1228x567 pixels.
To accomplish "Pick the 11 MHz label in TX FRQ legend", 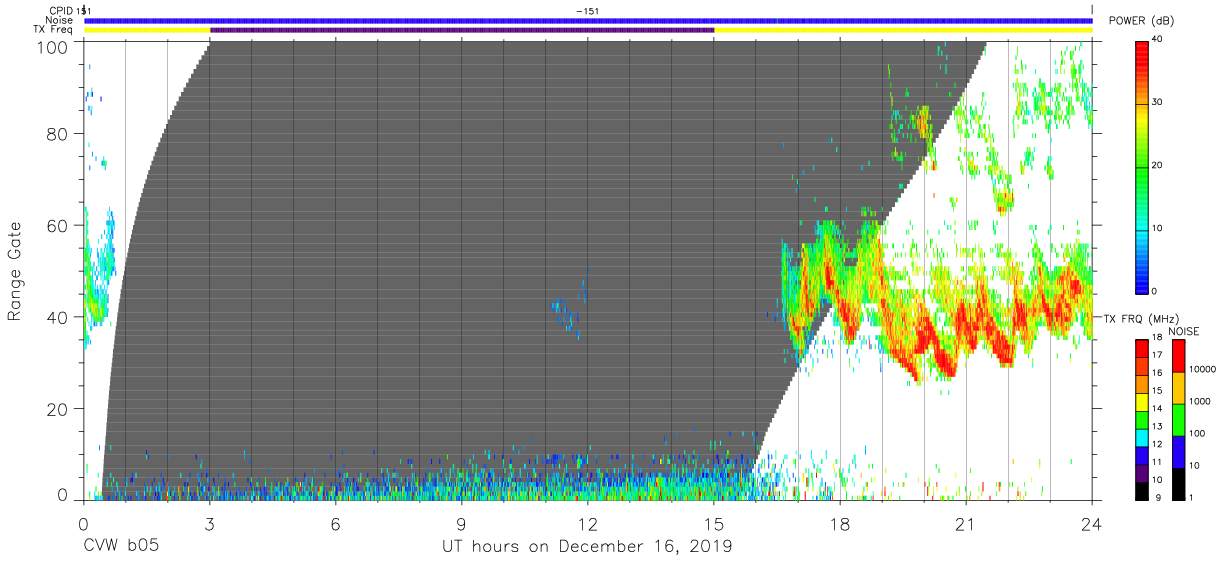I will click(1157, 462).
